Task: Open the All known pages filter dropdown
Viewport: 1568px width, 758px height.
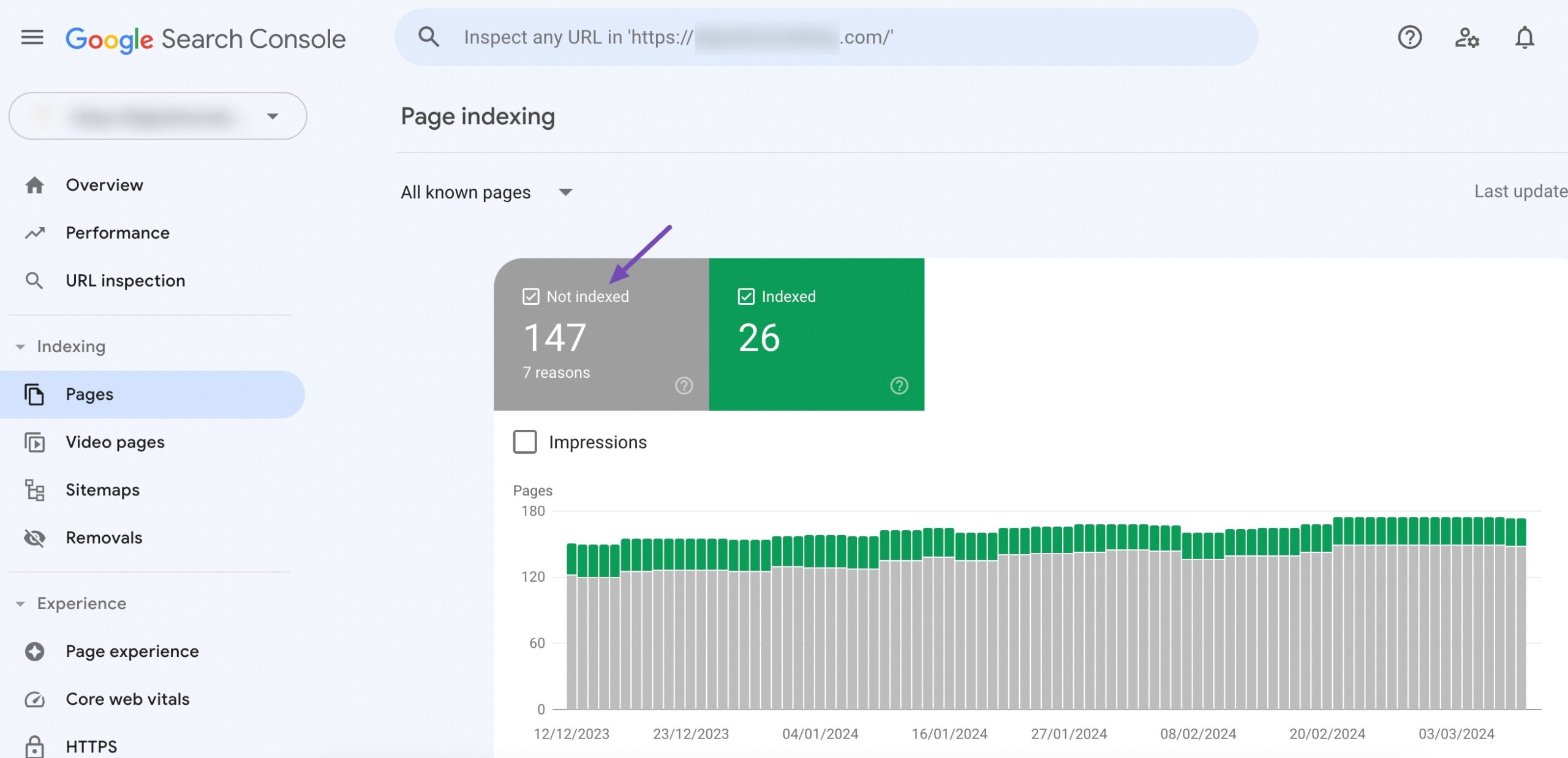Action: [x=487, y=192]
